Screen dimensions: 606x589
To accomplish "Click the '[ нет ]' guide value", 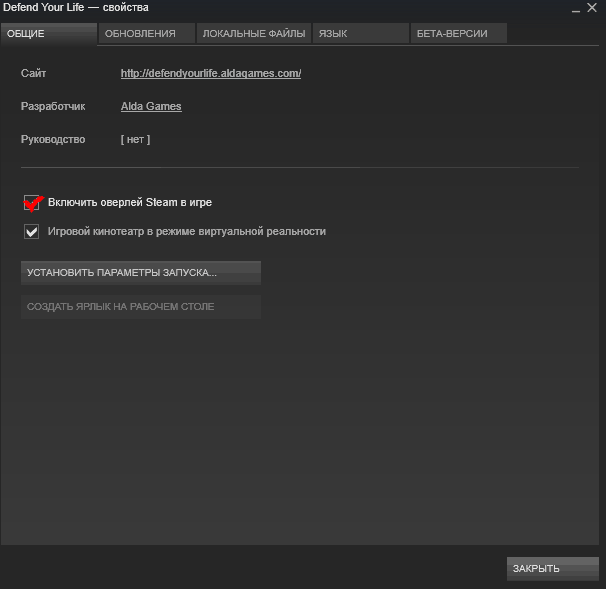I will point(135,139).
